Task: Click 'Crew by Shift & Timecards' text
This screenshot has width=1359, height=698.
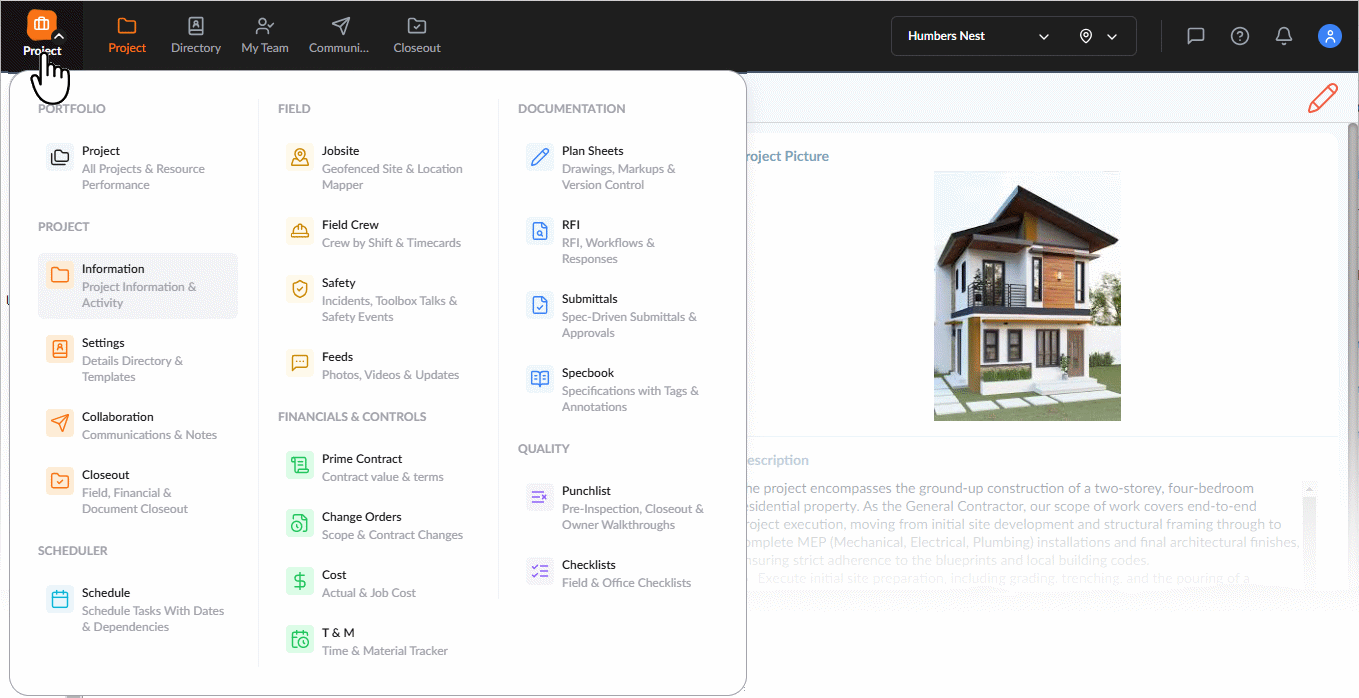Action: tap(392, 243)
